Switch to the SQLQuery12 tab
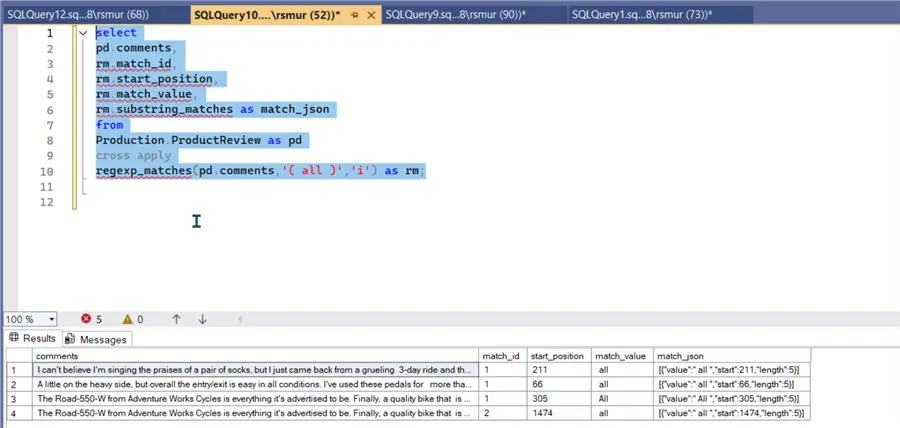 pos(78,14)
